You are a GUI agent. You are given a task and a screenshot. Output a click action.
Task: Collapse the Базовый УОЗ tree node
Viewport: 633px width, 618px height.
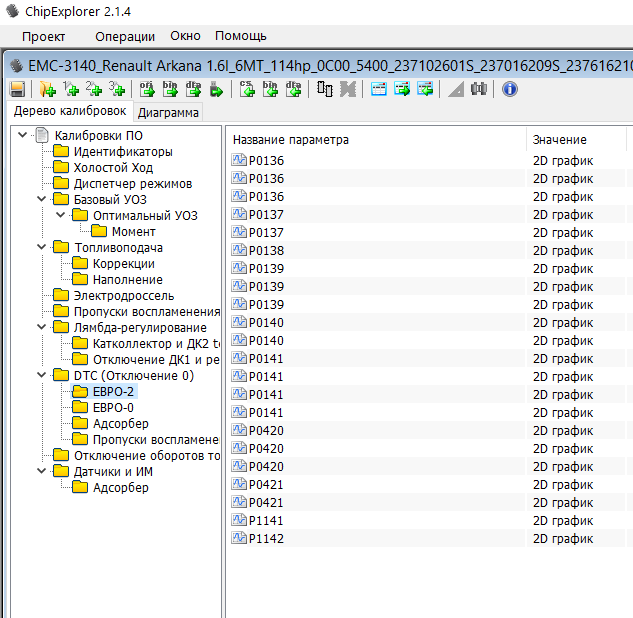point(42,199)
